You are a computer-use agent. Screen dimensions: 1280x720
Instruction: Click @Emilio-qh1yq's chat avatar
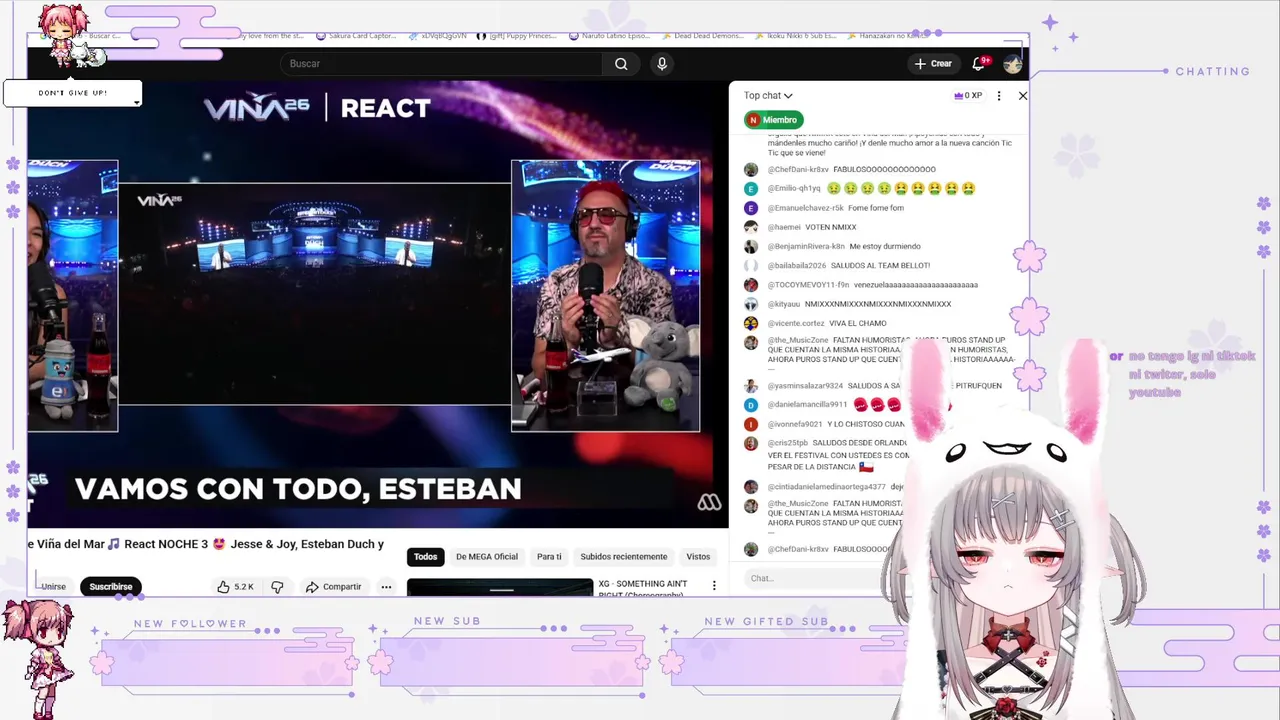pyautogui.click(x=751, y=189)
